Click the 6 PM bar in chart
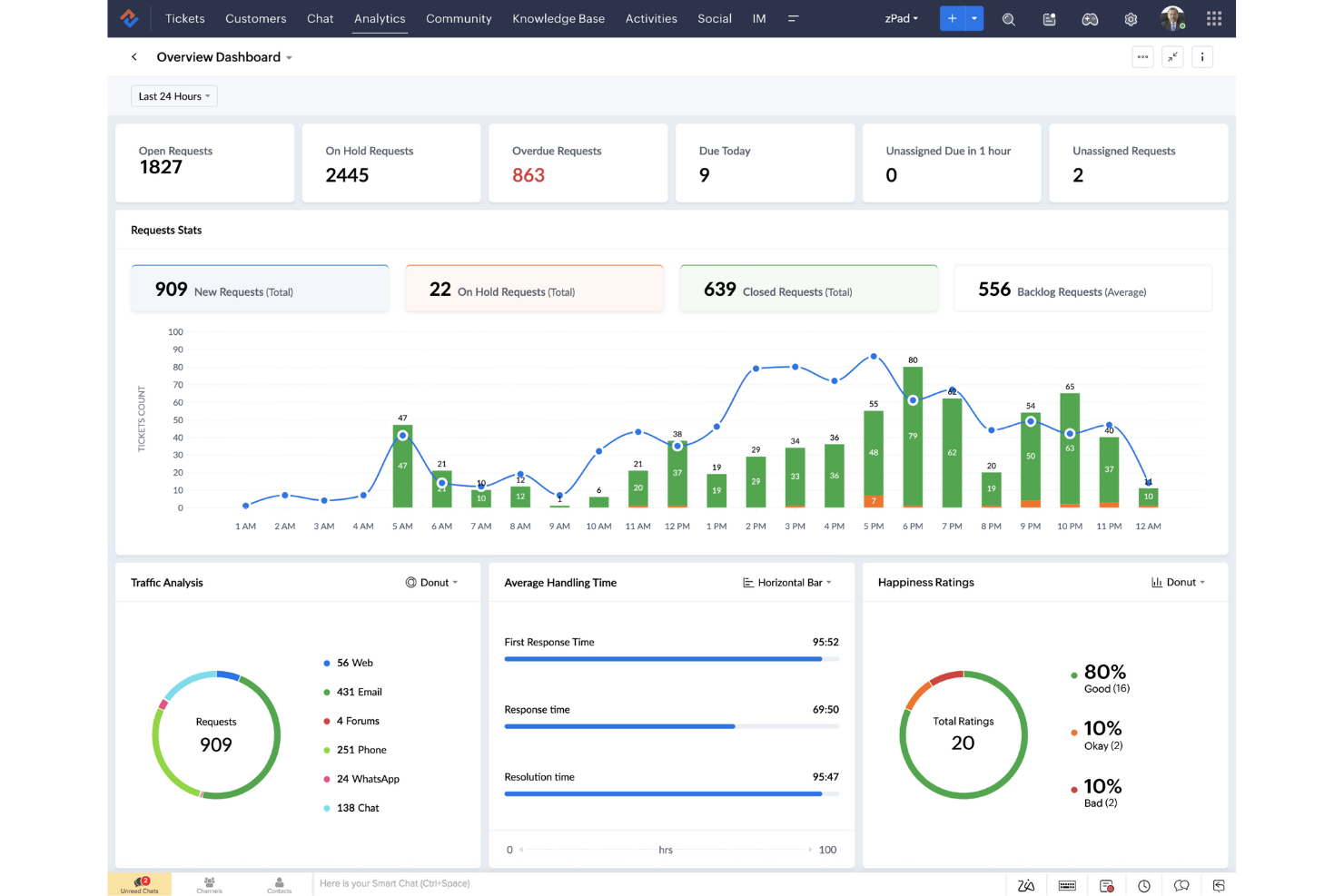The image size is (1344, 896). pyautogui.click(x=913, y=437)
